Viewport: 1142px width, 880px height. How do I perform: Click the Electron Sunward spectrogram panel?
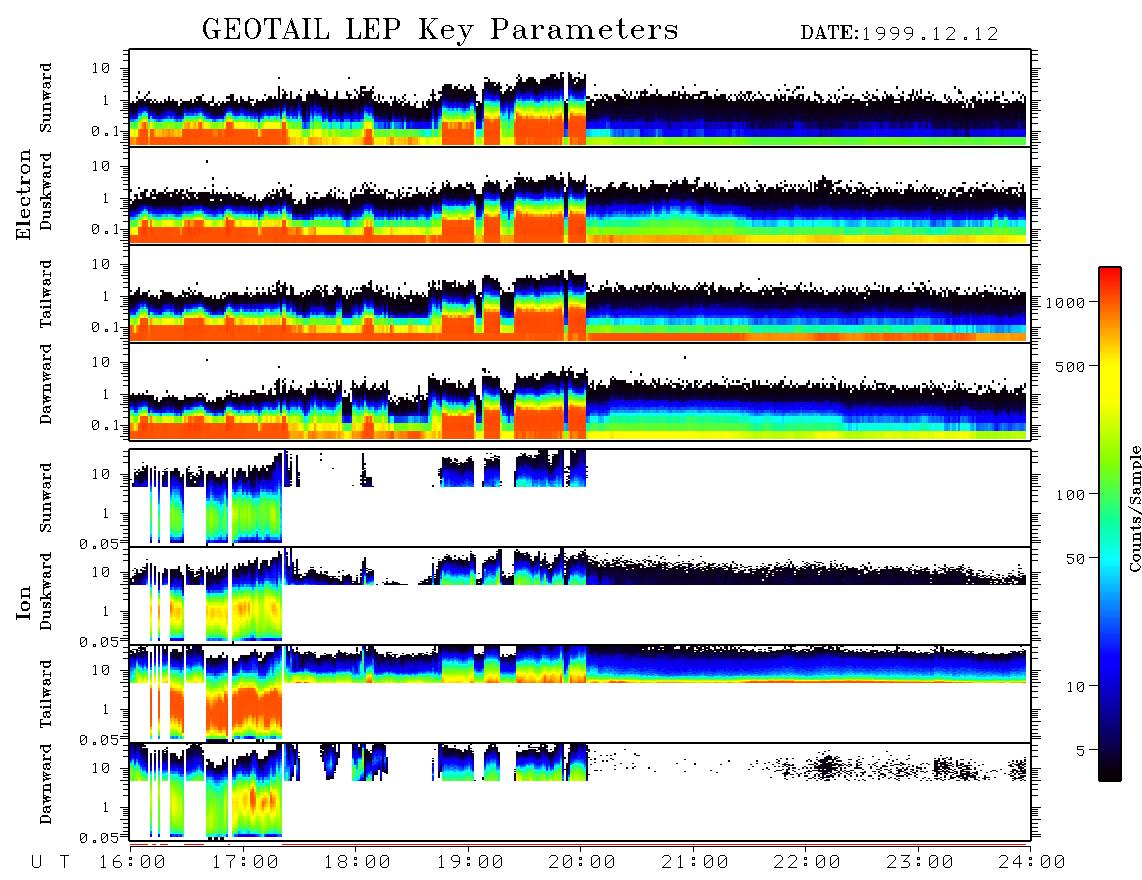pyautogui.click(x=580, y=98)
